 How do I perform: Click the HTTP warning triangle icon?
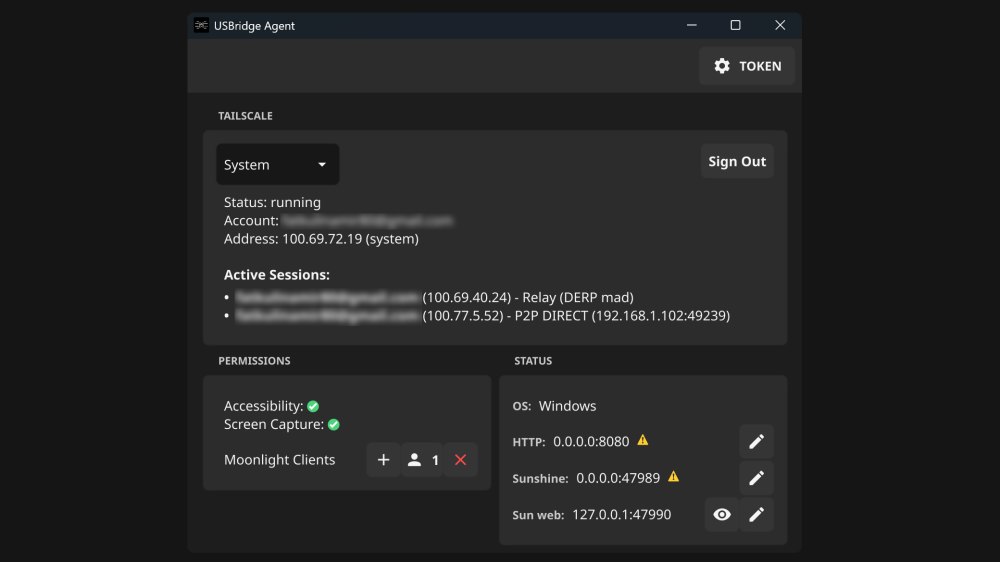pos(643,440)
